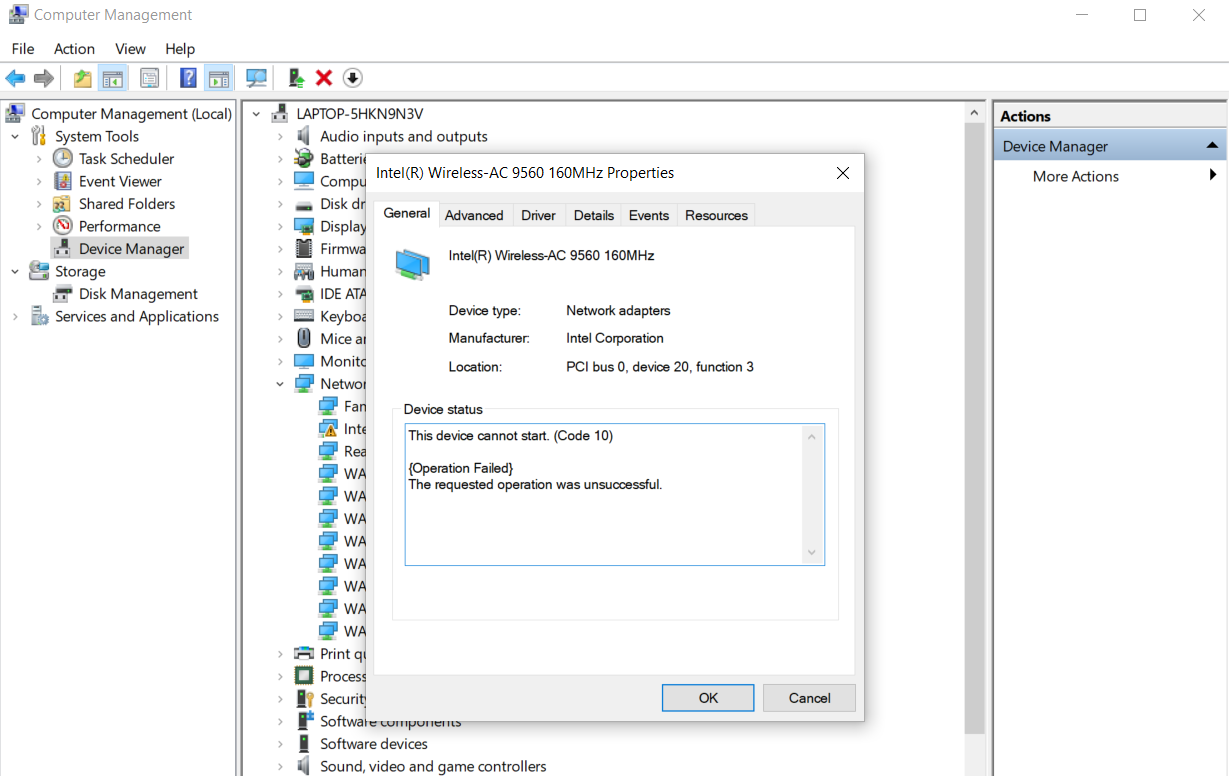Collapse Network adapters category chevron
The height and width of the screenshot is (776, 1229).
(x=280, y=384)
